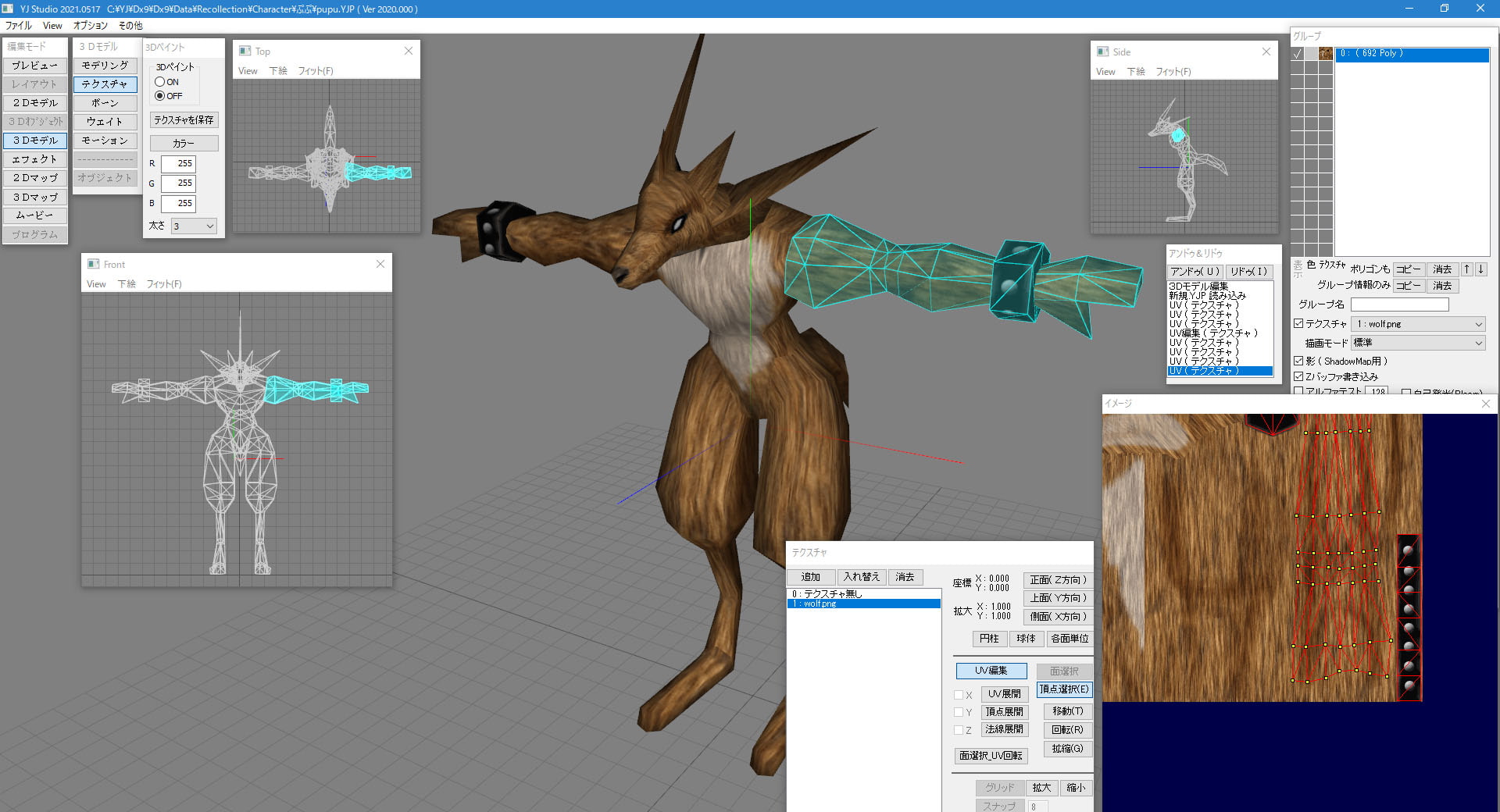Click the リドゥ(I) redo button

click(1249, 272)
